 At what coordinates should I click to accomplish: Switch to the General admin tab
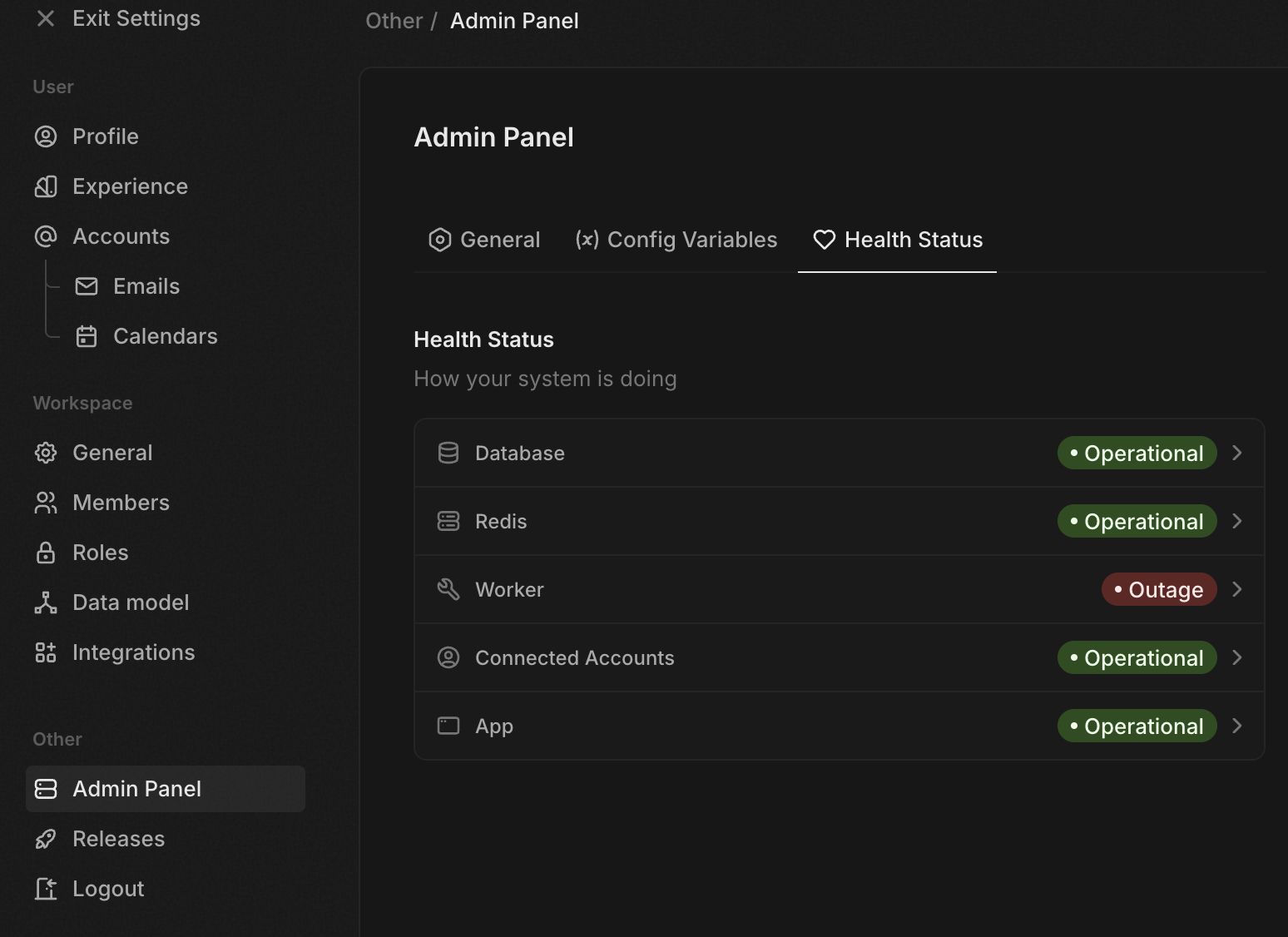[x=484, y=240]
